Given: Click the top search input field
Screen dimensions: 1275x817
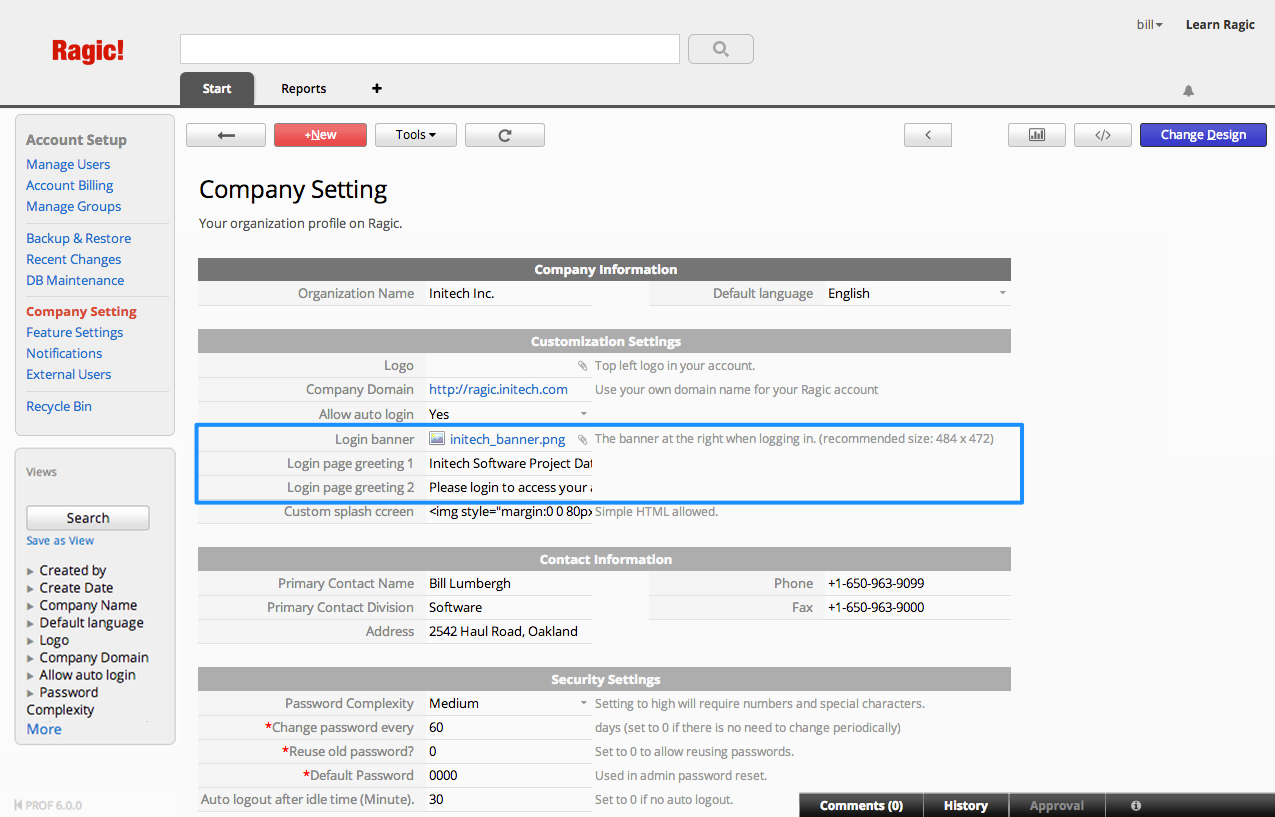Looking at the screenshot, I should [x=430, y=49].
